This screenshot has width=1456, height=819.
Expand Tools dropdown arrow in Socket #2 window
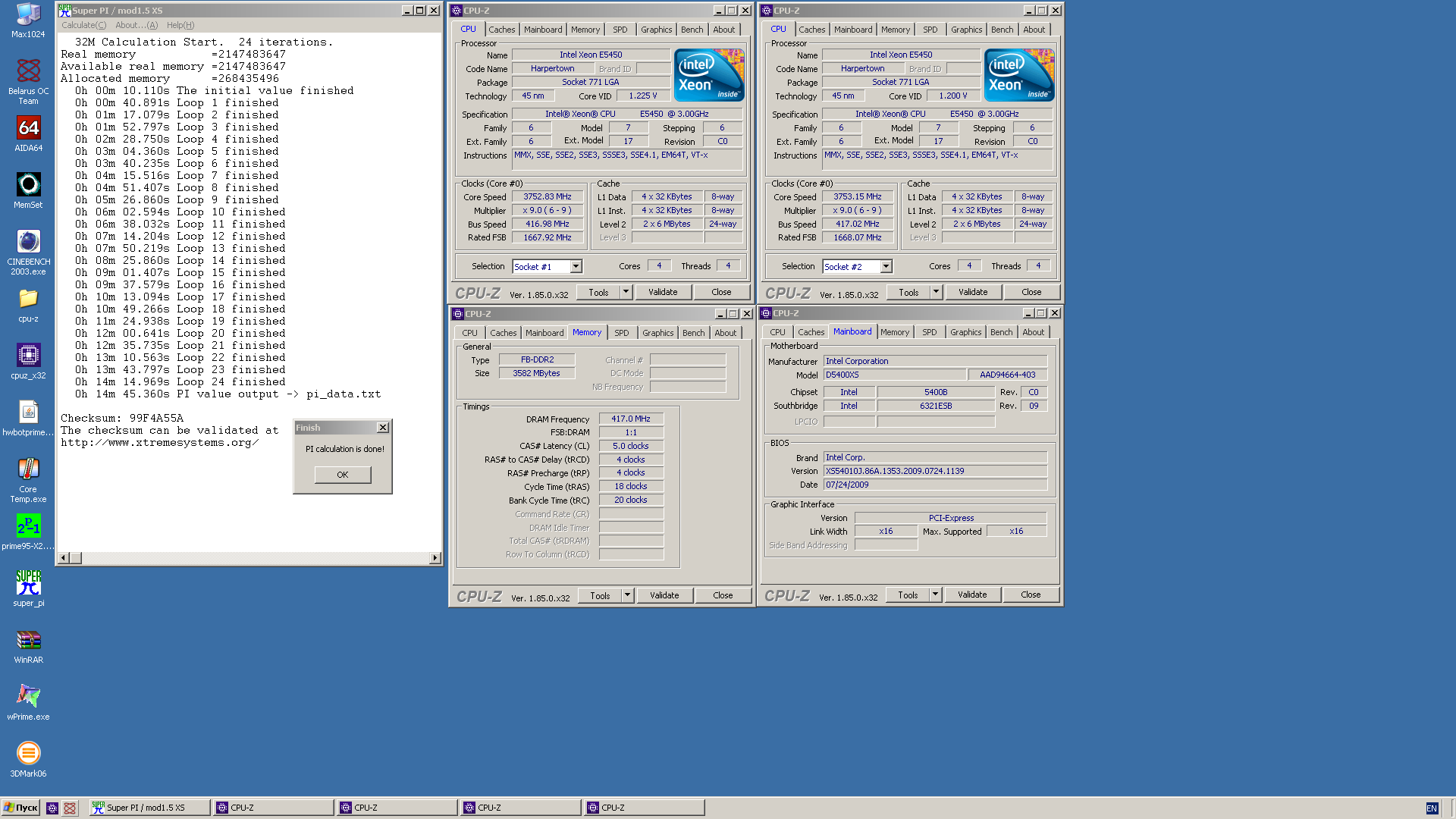tap(937, 292)
